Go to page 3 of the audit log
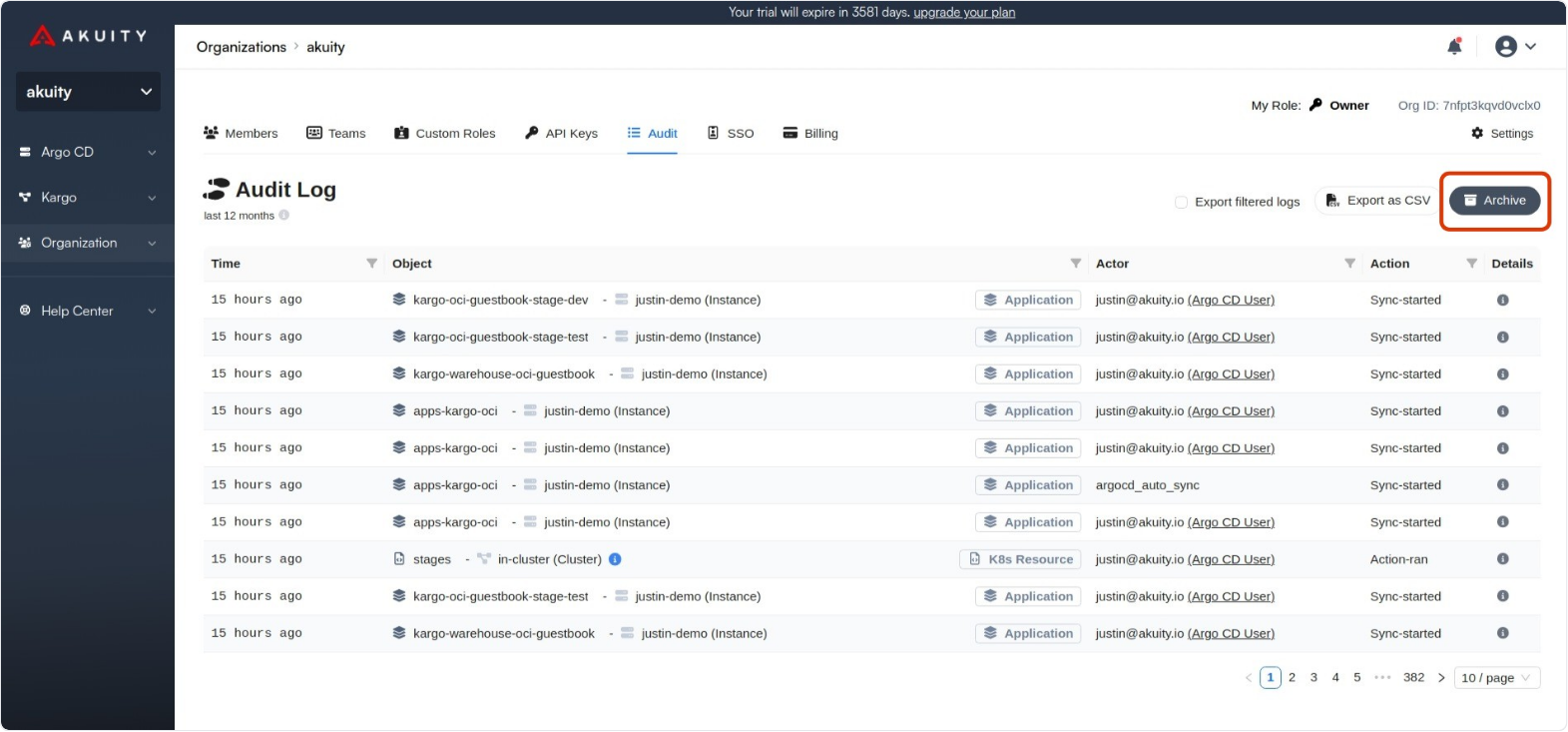The height and width of the screenshot is (732, 1568). click(1313, 677)
